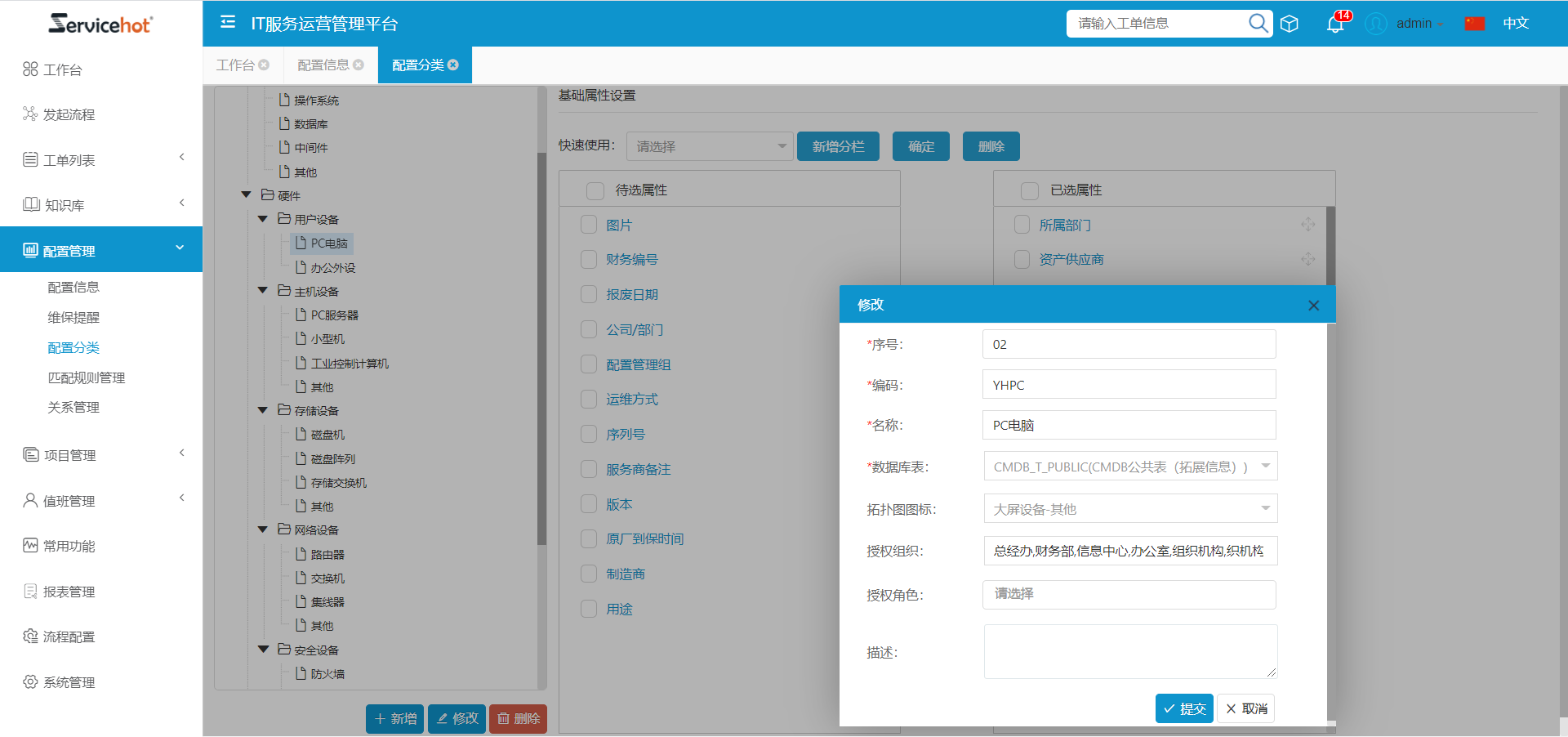Click the hamburger menu icon in header

click(227, 23)
